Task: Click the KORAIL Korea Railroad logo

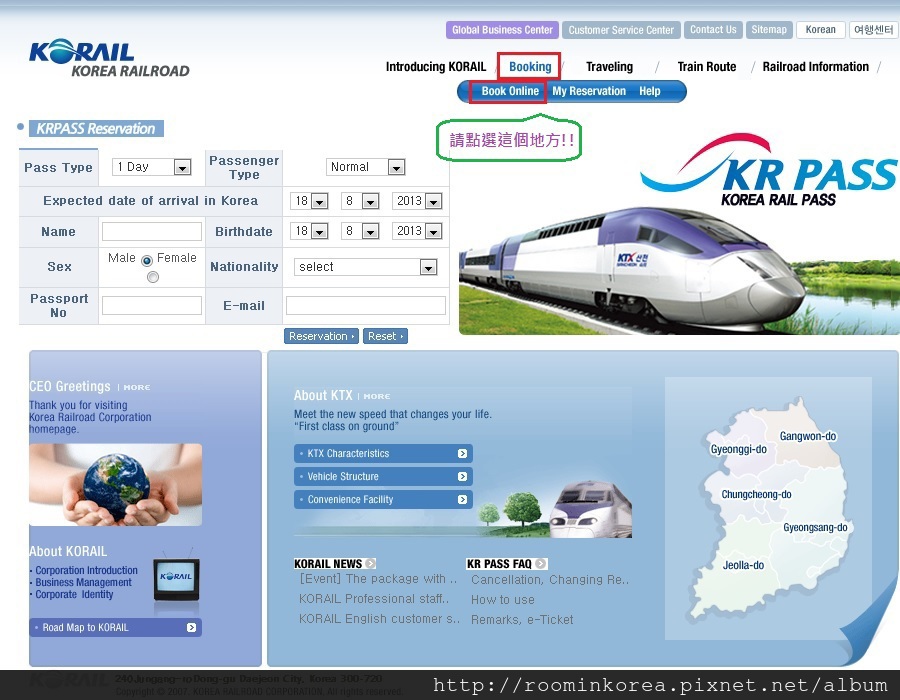Action: click(109, 58)
